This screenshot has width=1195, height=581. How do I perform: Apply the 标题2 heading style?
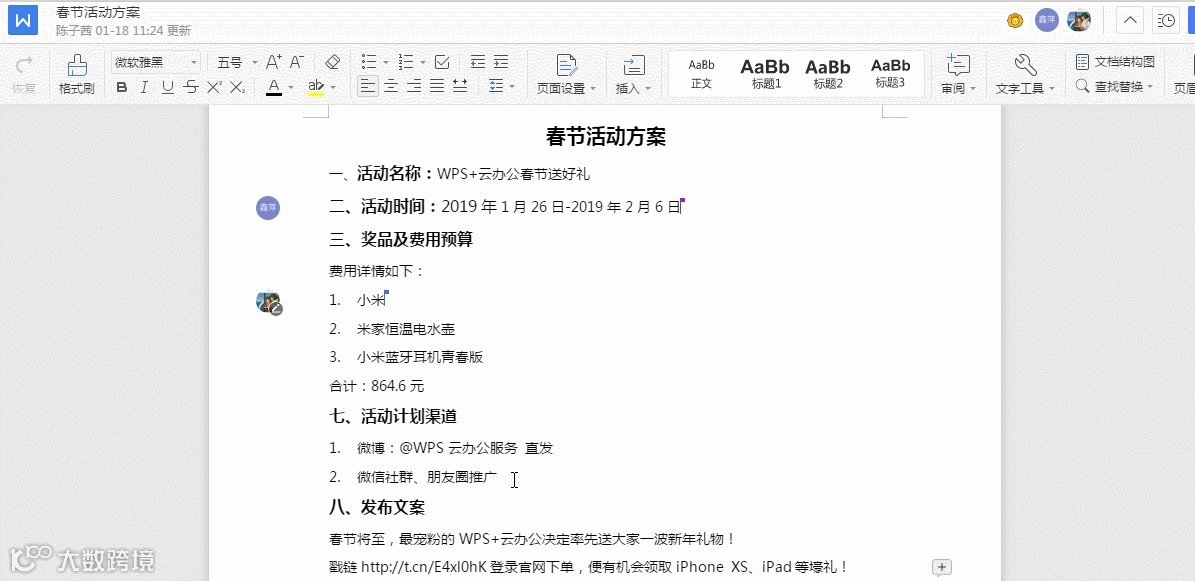tap(828, 74)
